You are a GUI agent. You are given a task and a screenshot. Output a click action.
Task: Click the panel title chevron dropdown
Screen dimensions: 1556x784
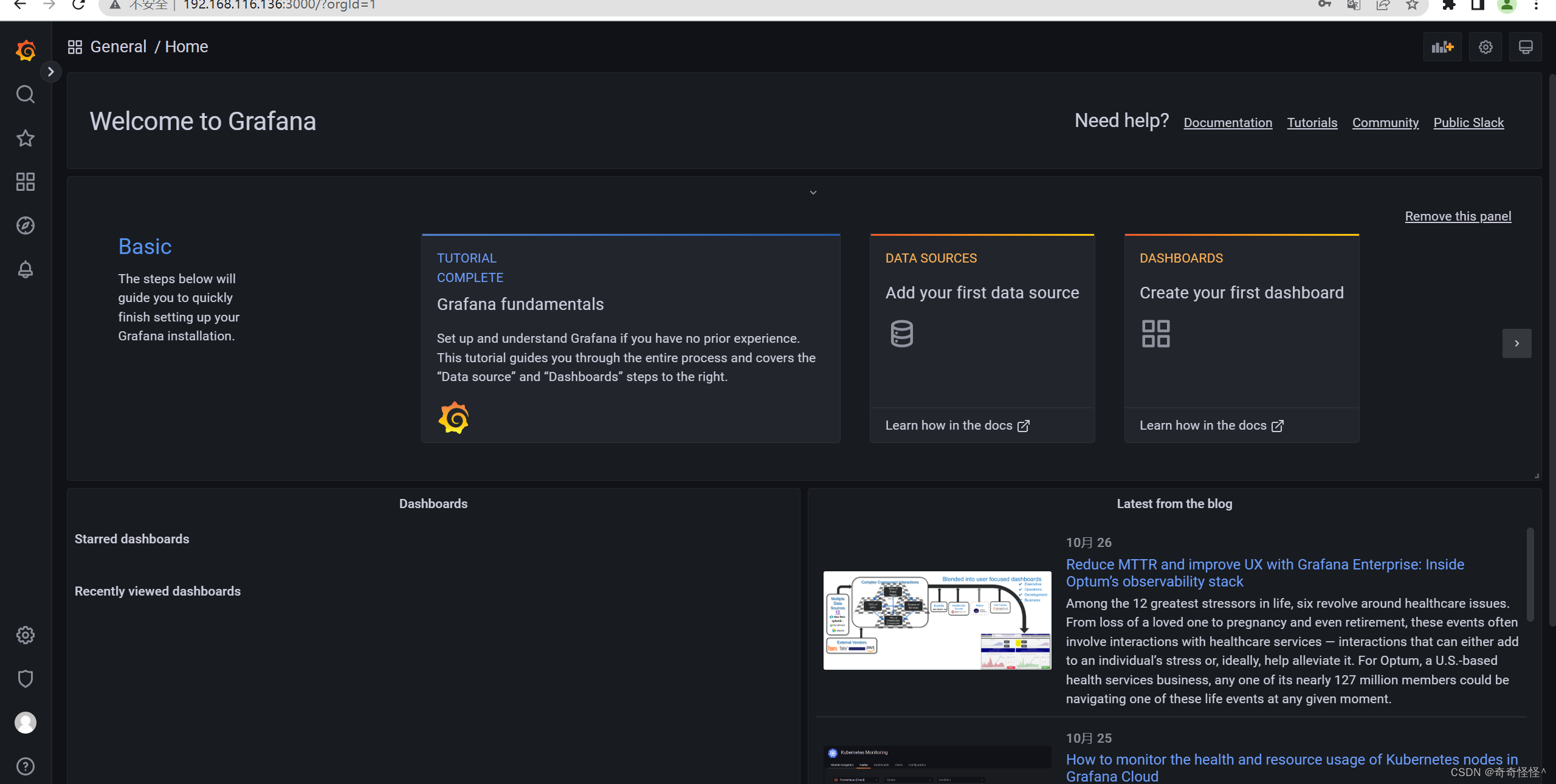(x=813, y=193)
